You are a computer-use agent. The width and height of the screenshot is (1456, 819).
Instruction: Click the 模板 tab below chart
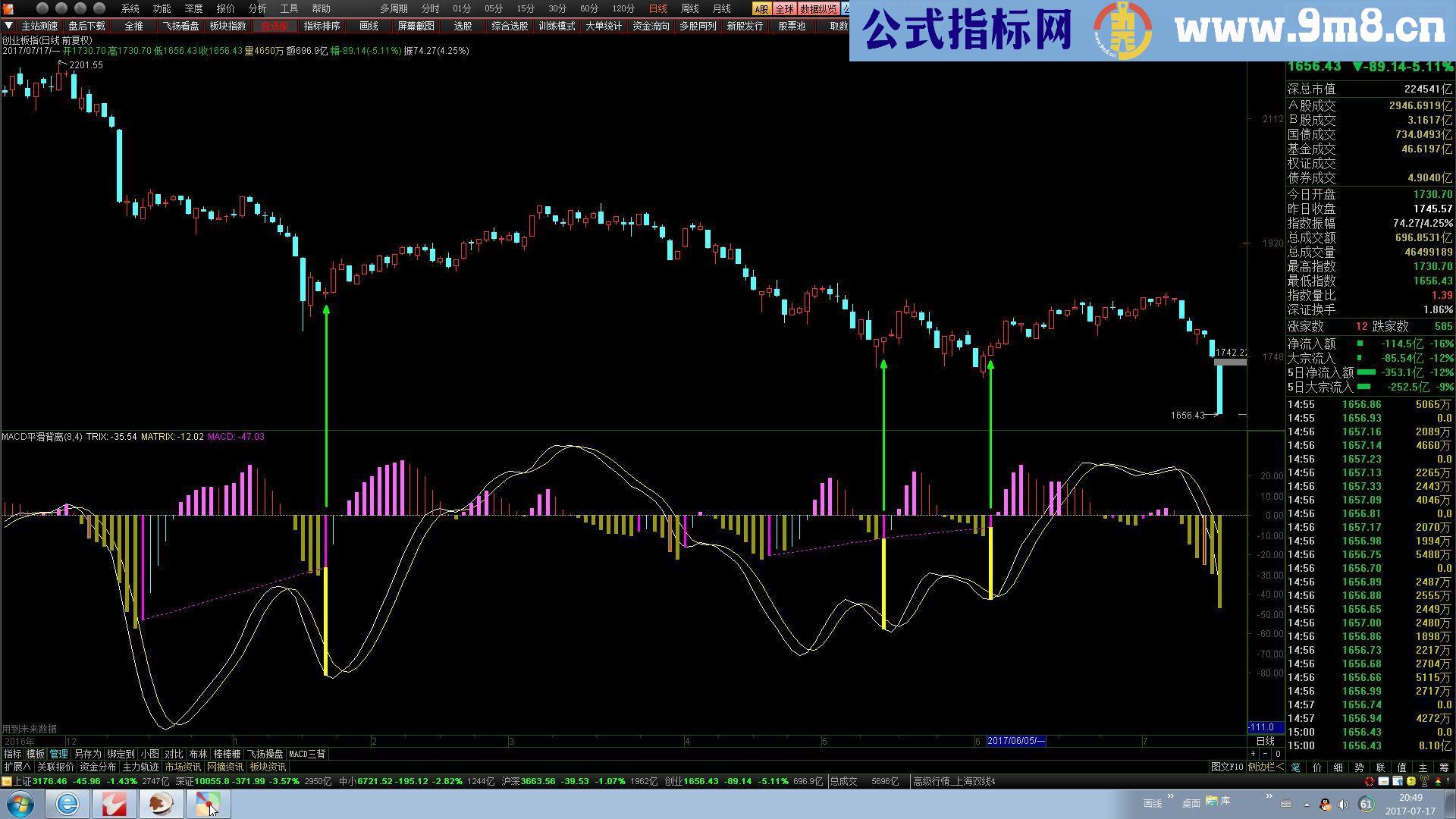(x=35, y=754)
